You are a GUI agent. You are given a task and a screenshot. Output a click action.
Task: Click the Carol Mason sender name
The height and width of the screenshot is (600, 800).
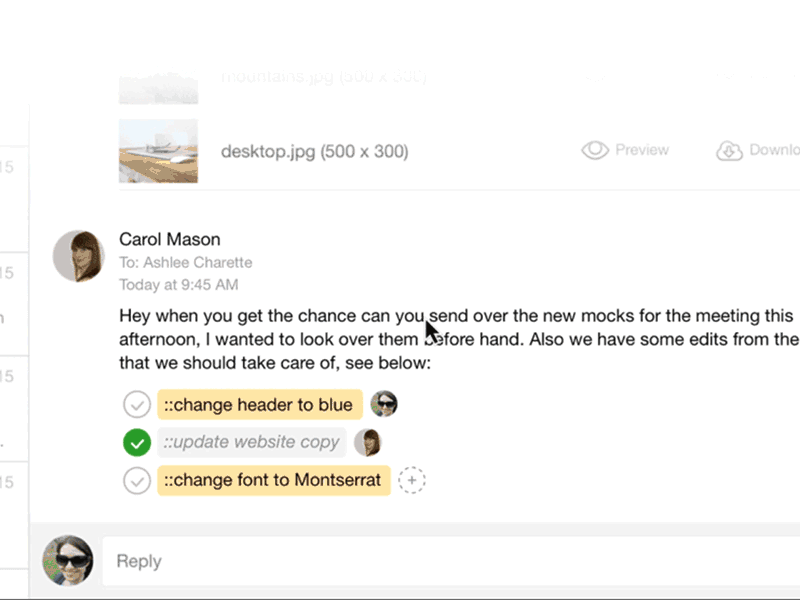coord(170,239)
